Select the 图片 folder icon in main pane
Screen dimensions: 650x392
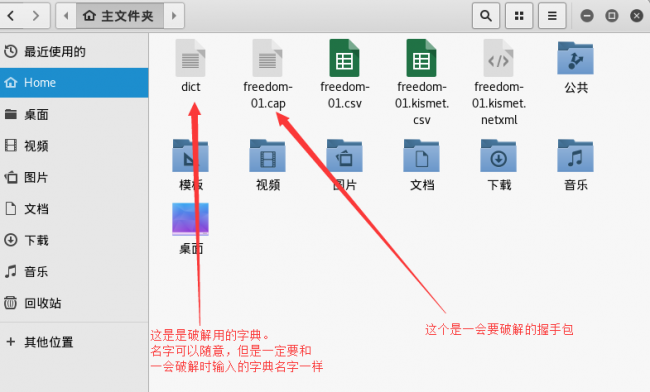tap(344, 155)
